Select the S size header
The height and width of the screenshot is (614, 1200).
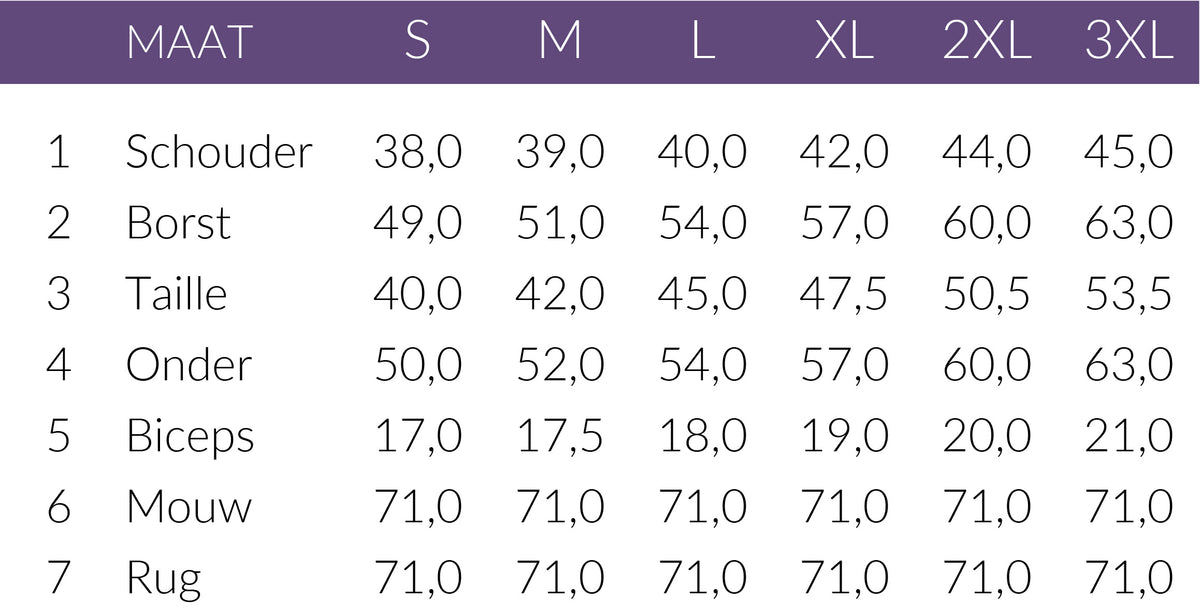(x=418, y=43)
